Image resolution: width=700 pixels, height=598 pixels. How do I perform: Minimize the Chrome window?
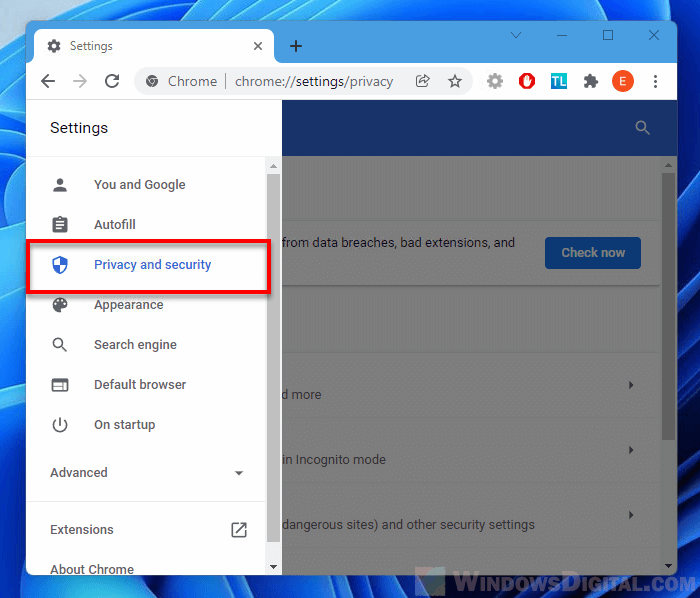pyautogui.click(x=562, y=35)
